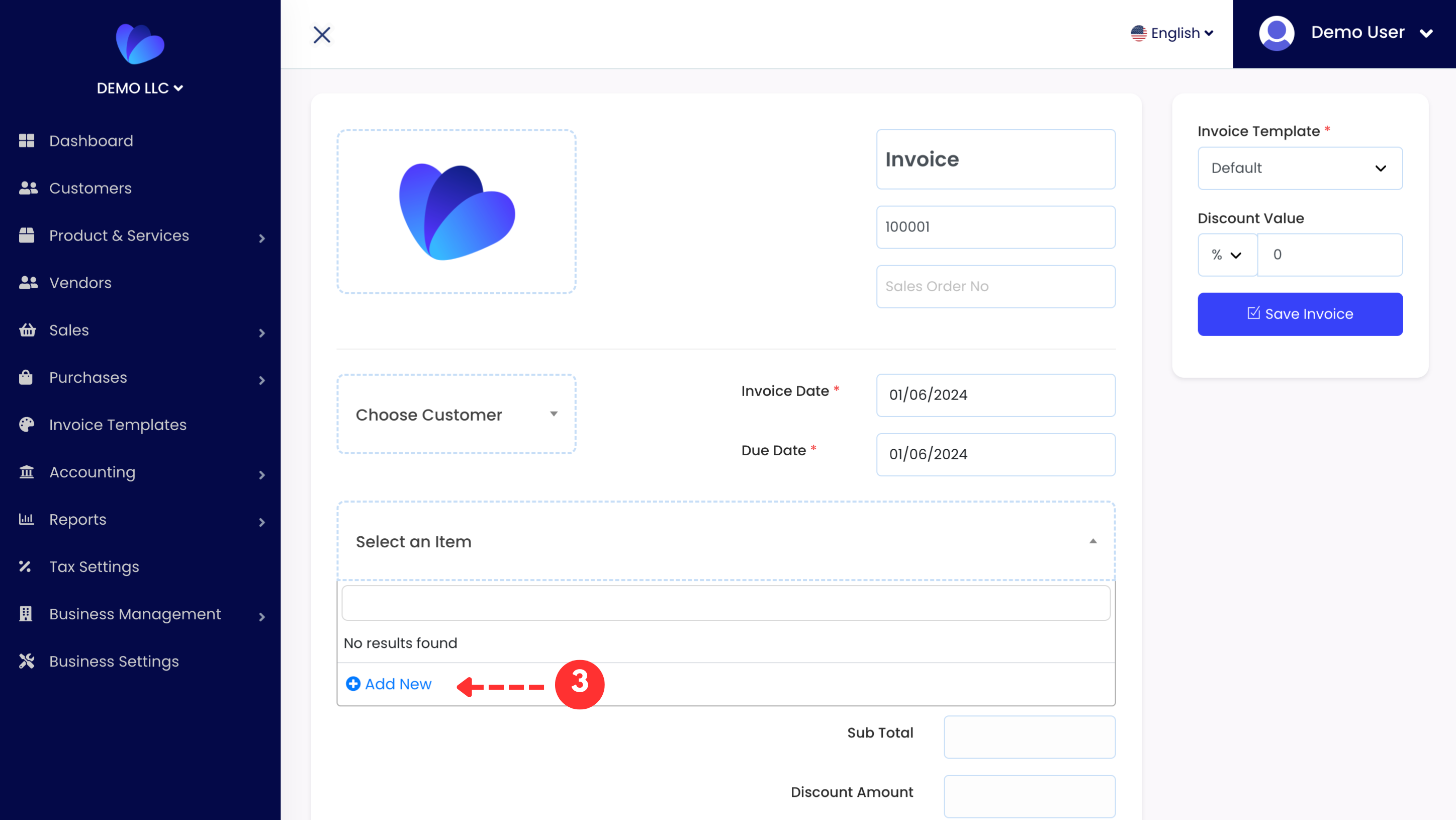The height and width of the screenshot is (820, 1456).
Task: Click the invoice number field 100001
Action: tap(995, 227)
